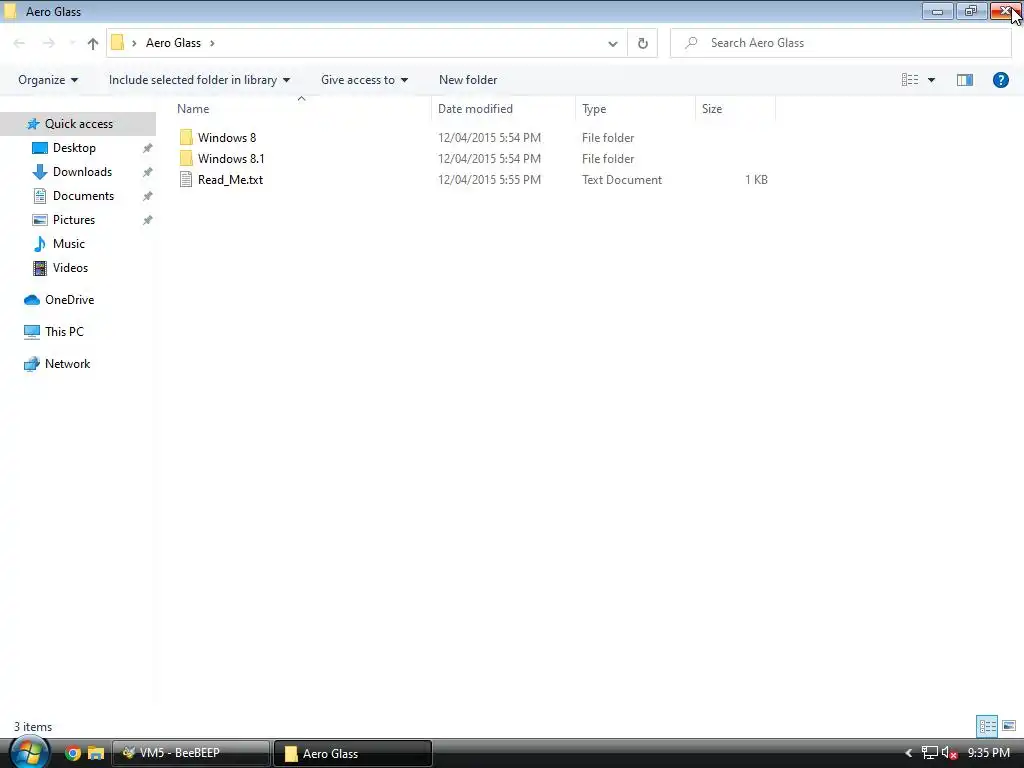
Task: Click the Read_Me.txt document icon
Action: pyautogui.click(x=186, y=180)
